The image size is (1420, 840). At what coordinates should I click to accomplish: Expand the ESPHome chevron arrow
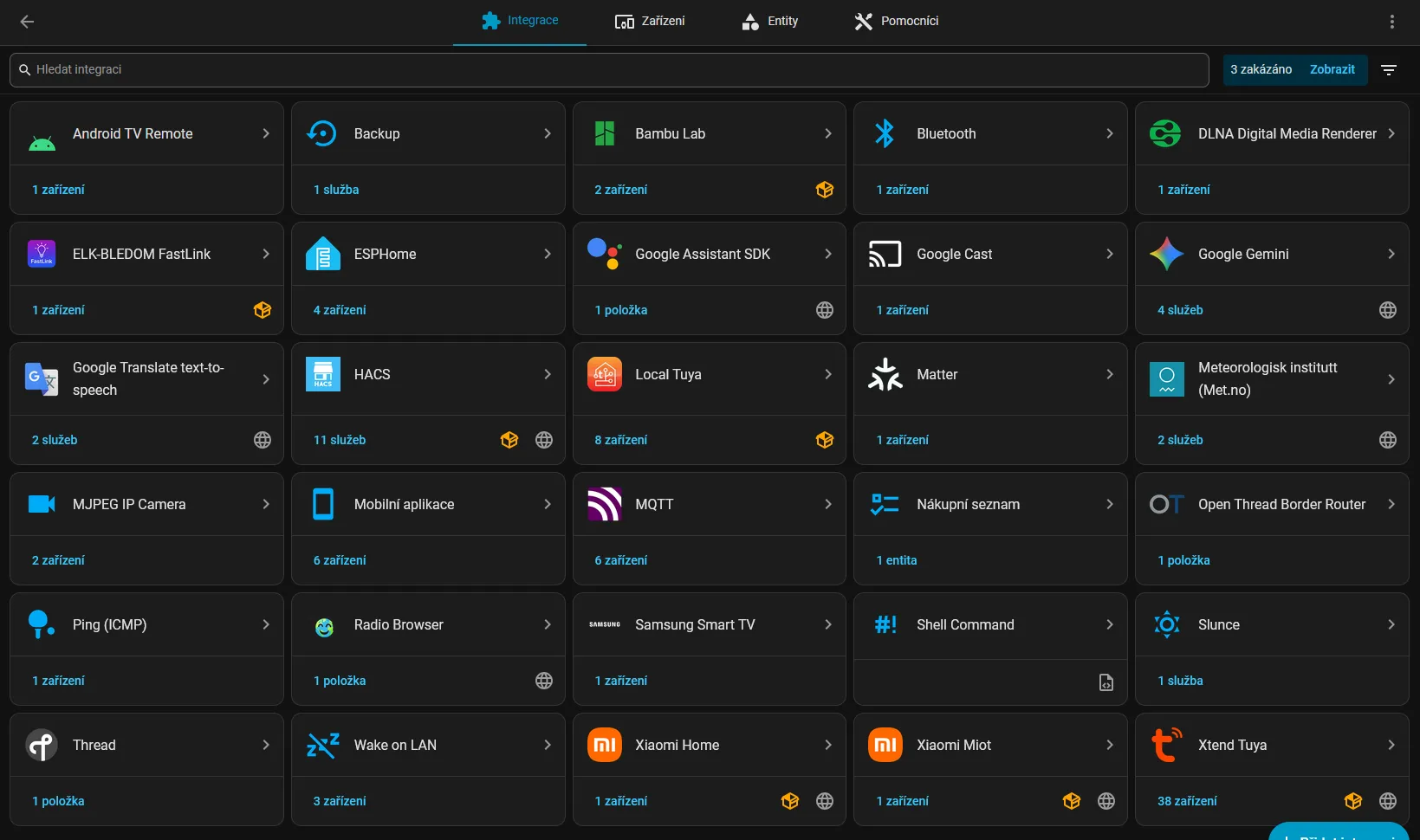pyautogui.click(x=547, y=254)
